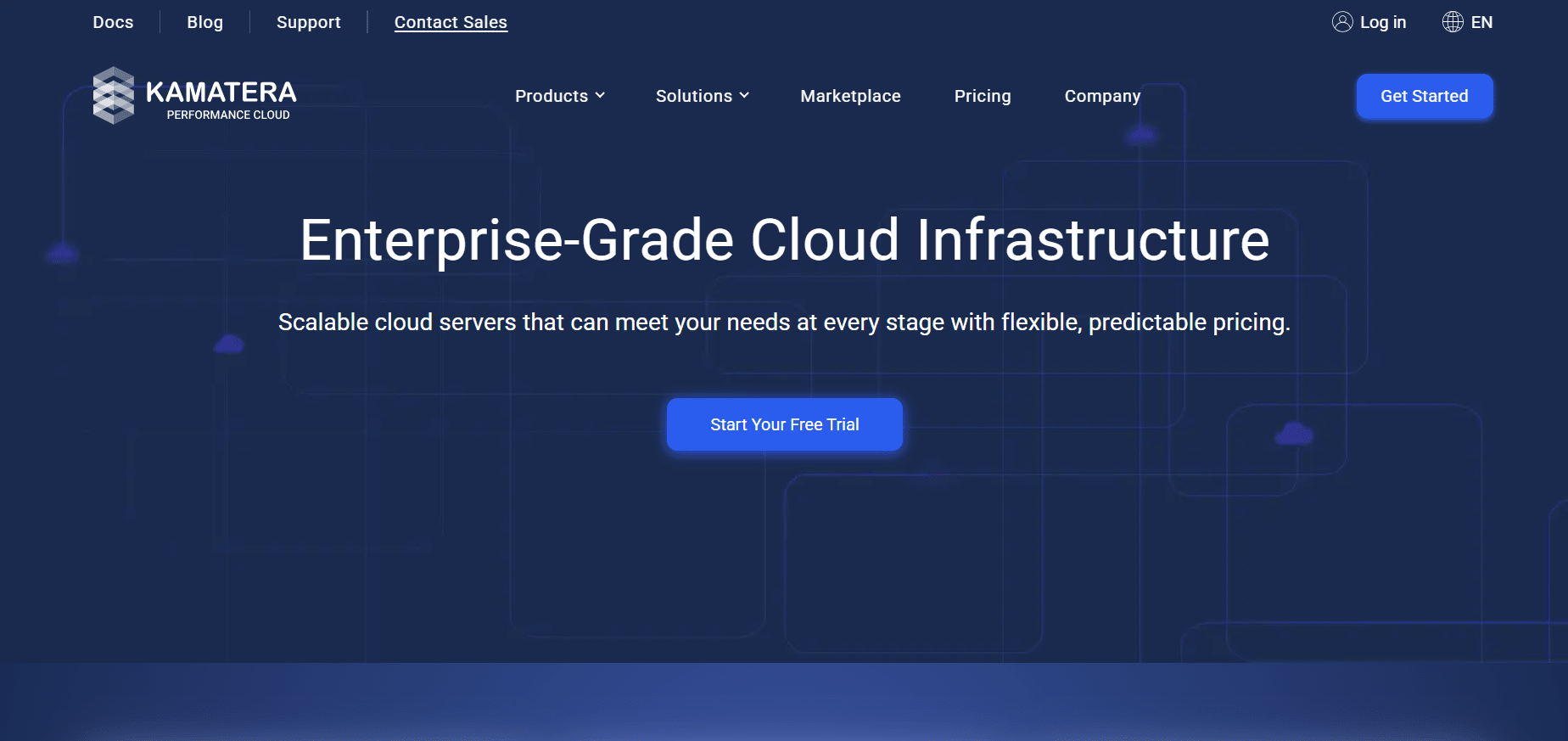The height and width of the screenshot is (741, 1568).
Task: Click the globe language icon
Action: (1453, 22)
